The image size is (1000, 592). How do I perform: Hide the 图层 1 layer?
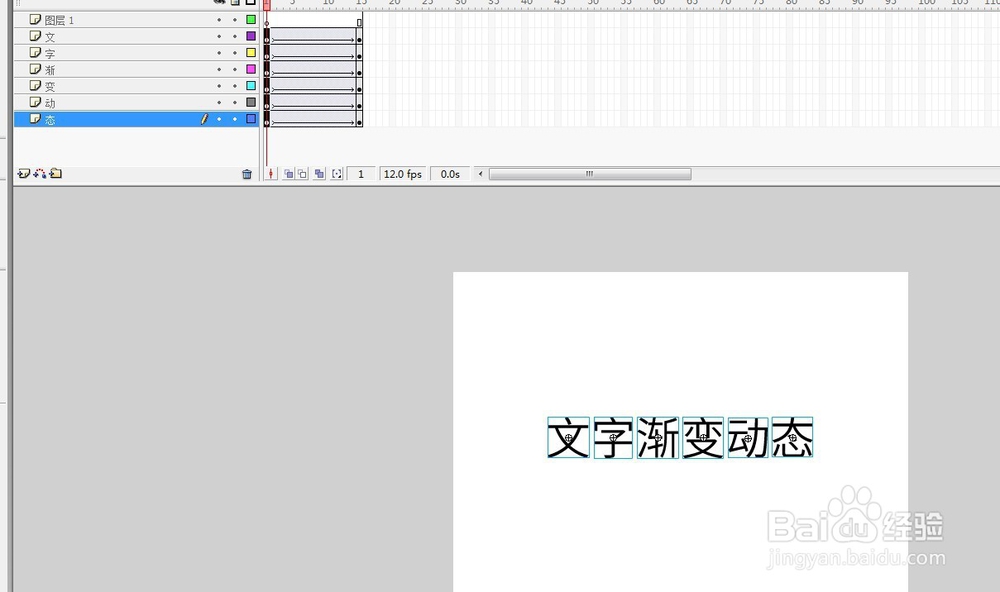coord(219,19)
